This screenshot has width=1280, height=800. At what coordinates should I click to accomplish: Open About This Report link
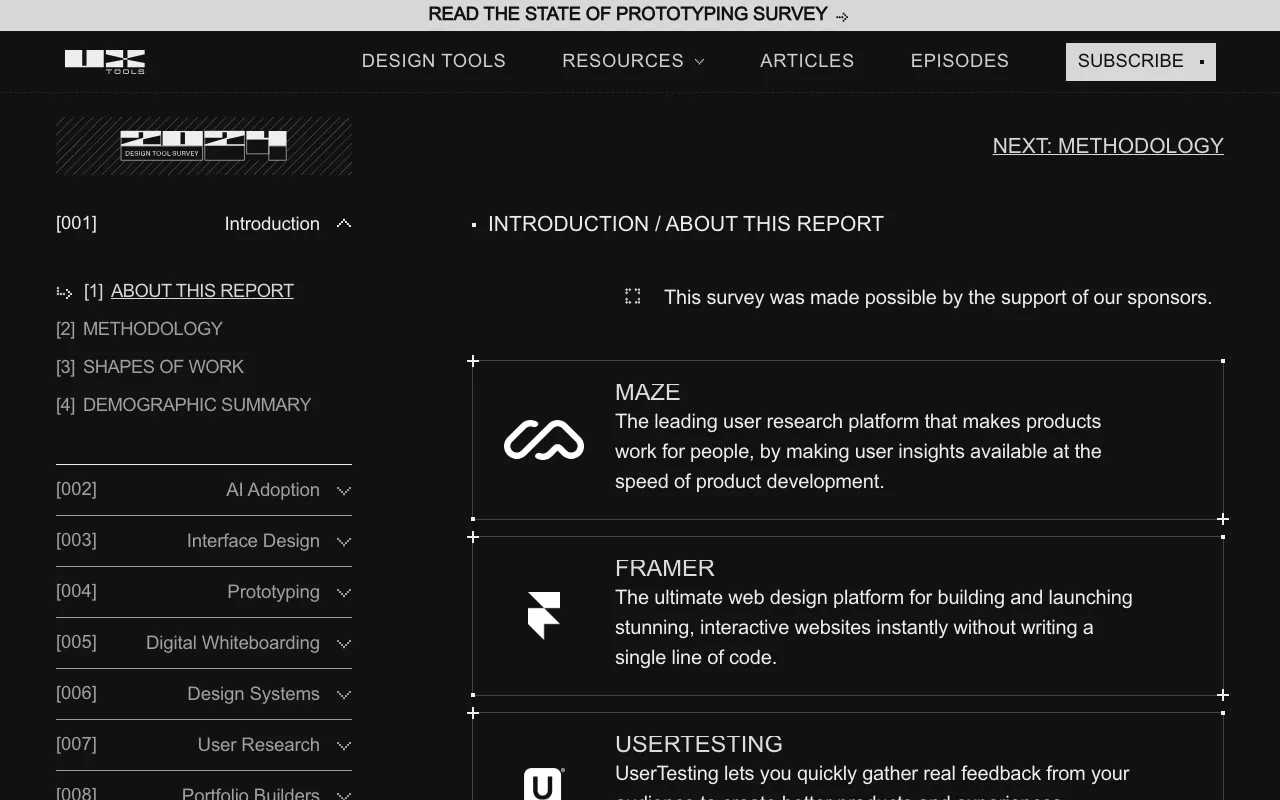202,291
